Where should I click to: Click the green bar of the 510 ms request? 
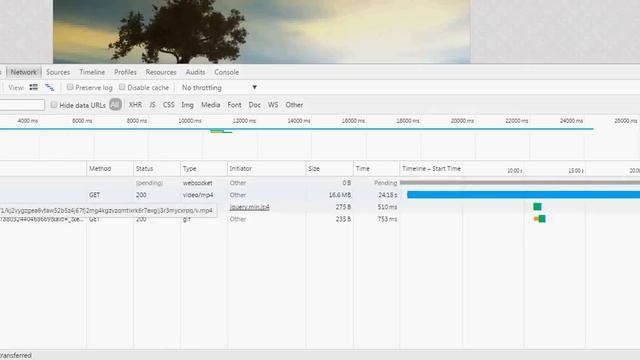537,207
